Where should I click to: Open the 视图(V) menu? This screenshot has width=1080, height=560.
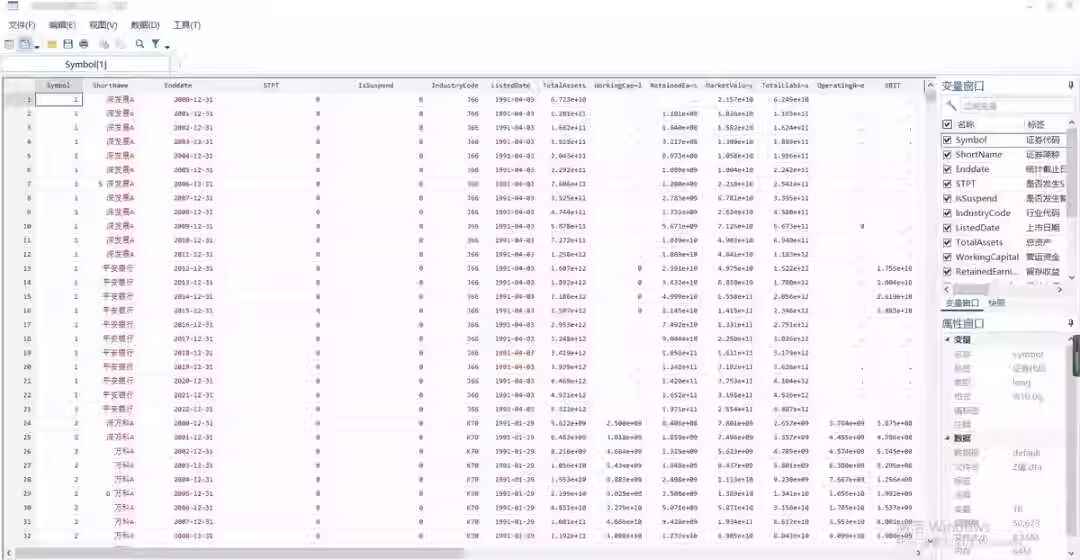coord(103,25)
